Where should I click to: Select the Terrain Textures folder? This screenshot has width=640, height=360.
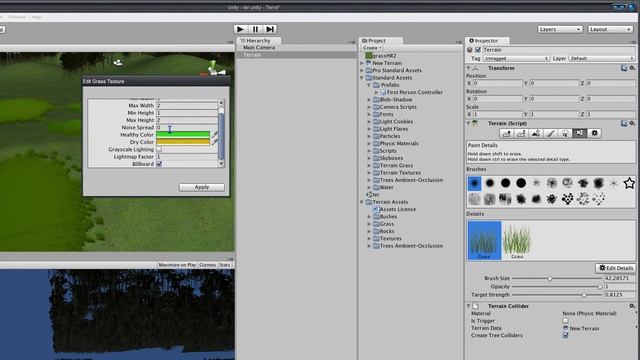tap(400, 173)
